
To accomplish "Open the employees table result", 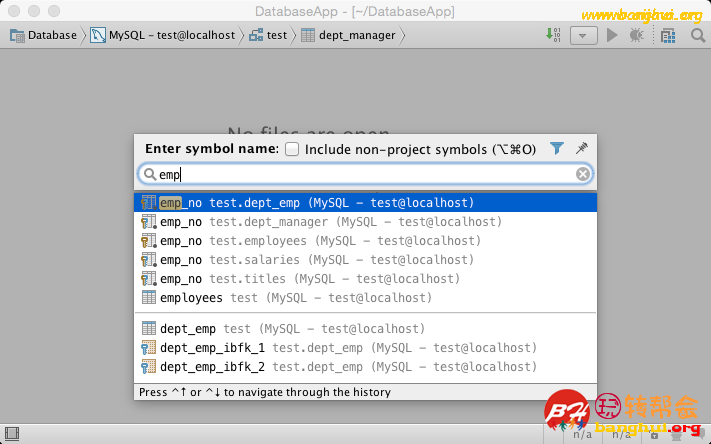I will pos(365,298).
